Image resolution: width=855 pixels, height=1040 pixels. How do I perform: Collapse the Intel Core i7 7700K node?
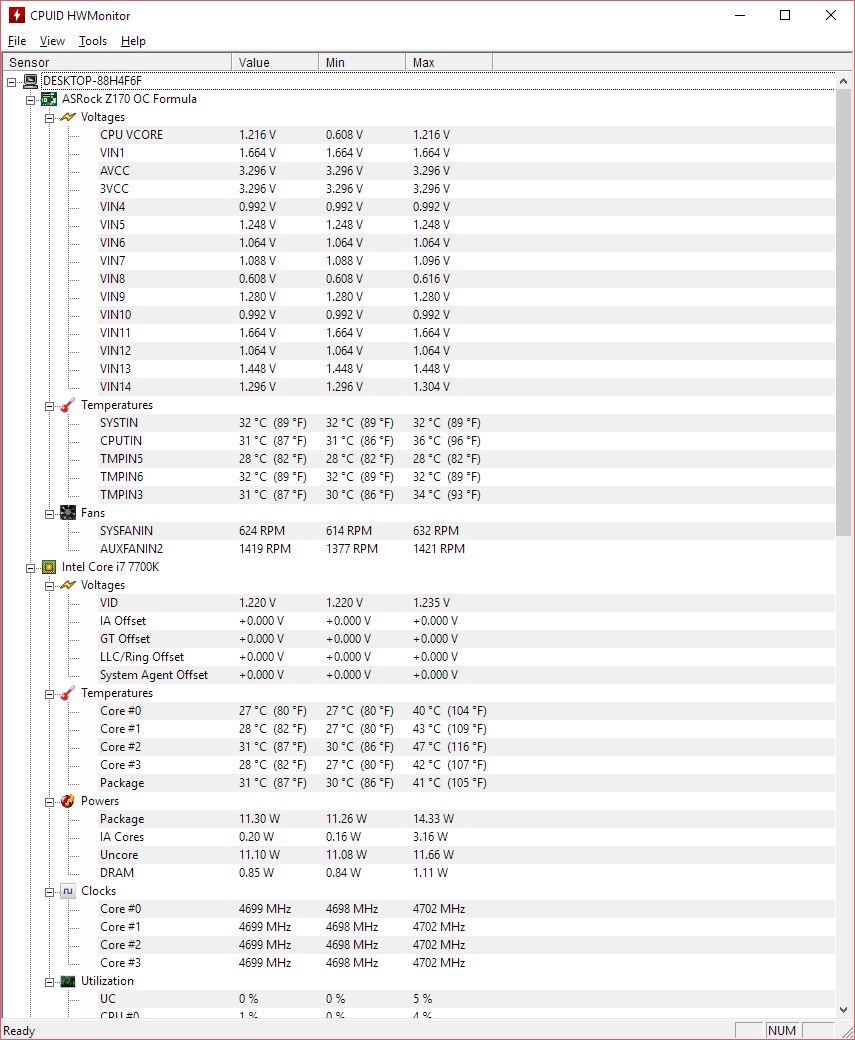[x=31, y=567]
